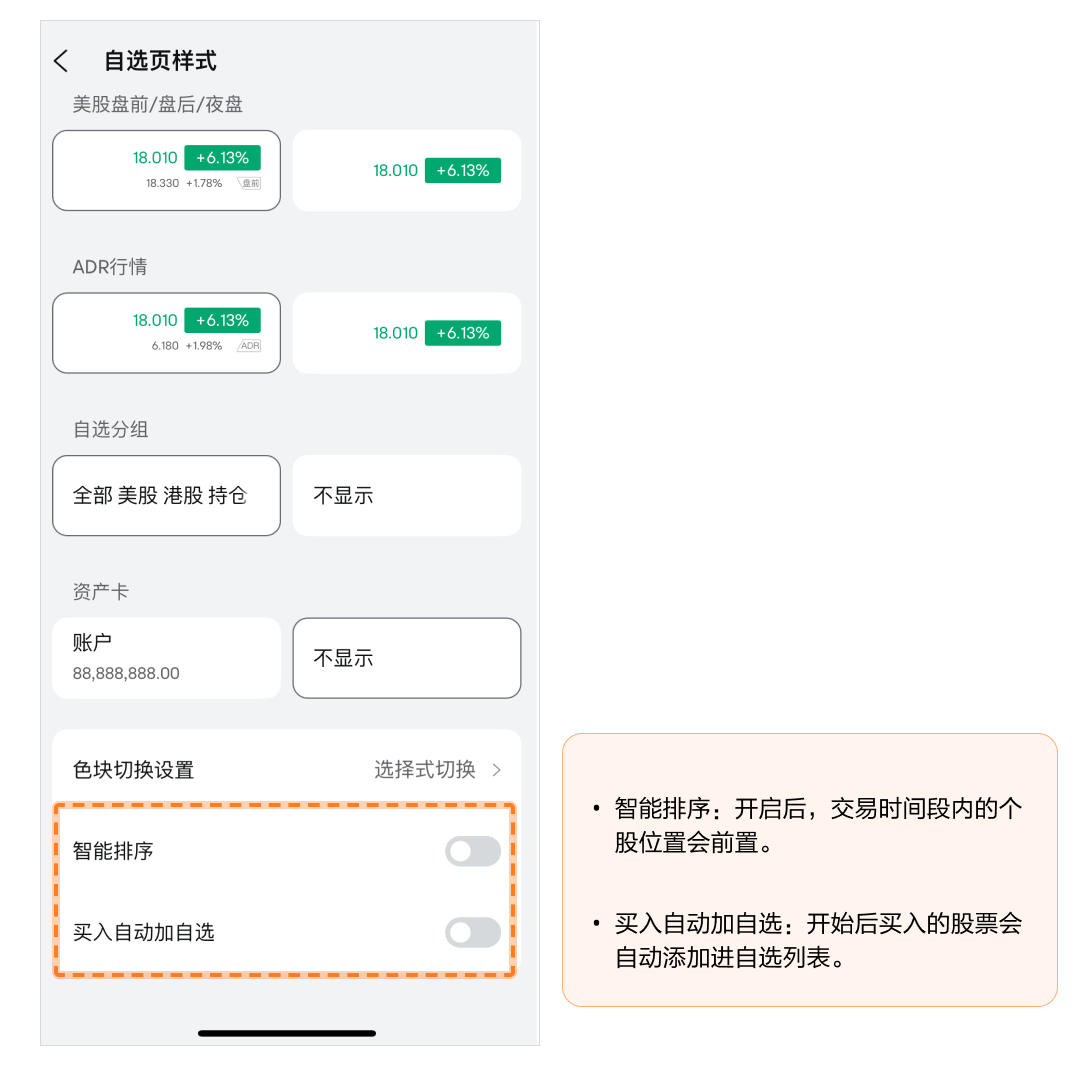Image resolution: width=1080 pixels, height=1066 pixels.
Task: Select 美股盘前 style without the pre-market line
Action: [x=406, y=170]
